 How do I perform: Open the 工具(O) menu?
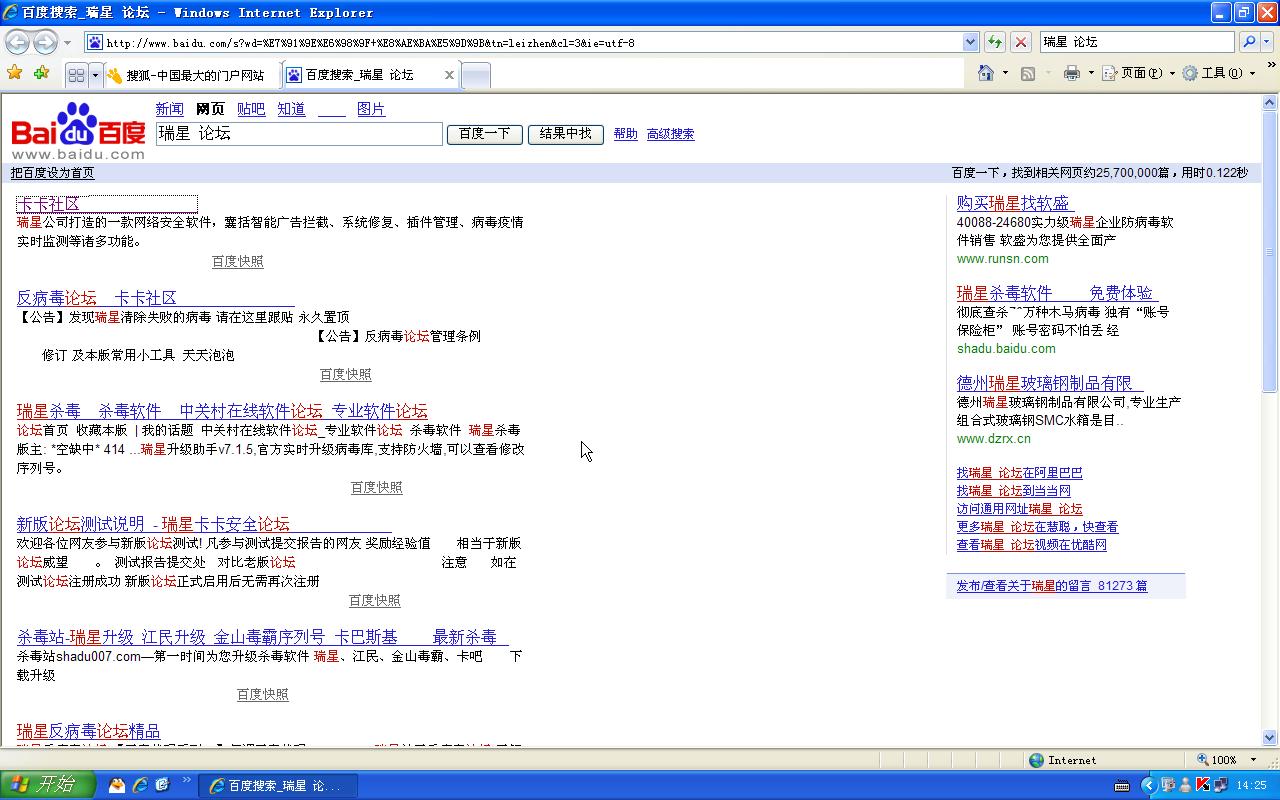[1219, 73]
